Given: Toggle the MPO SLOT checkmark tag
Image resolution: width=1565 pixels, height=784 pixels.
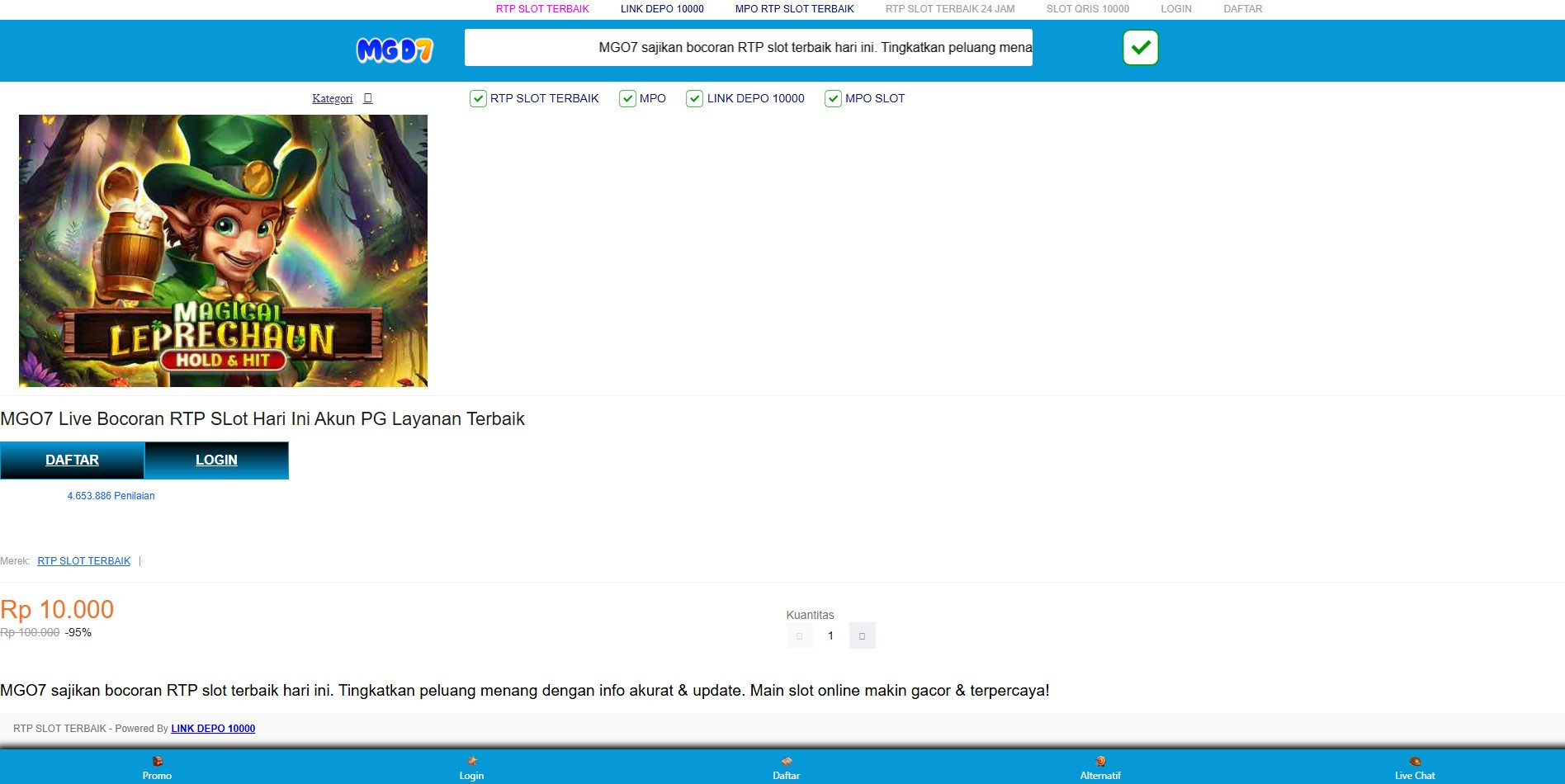Looking at the screenshot, I should point(864,98).
